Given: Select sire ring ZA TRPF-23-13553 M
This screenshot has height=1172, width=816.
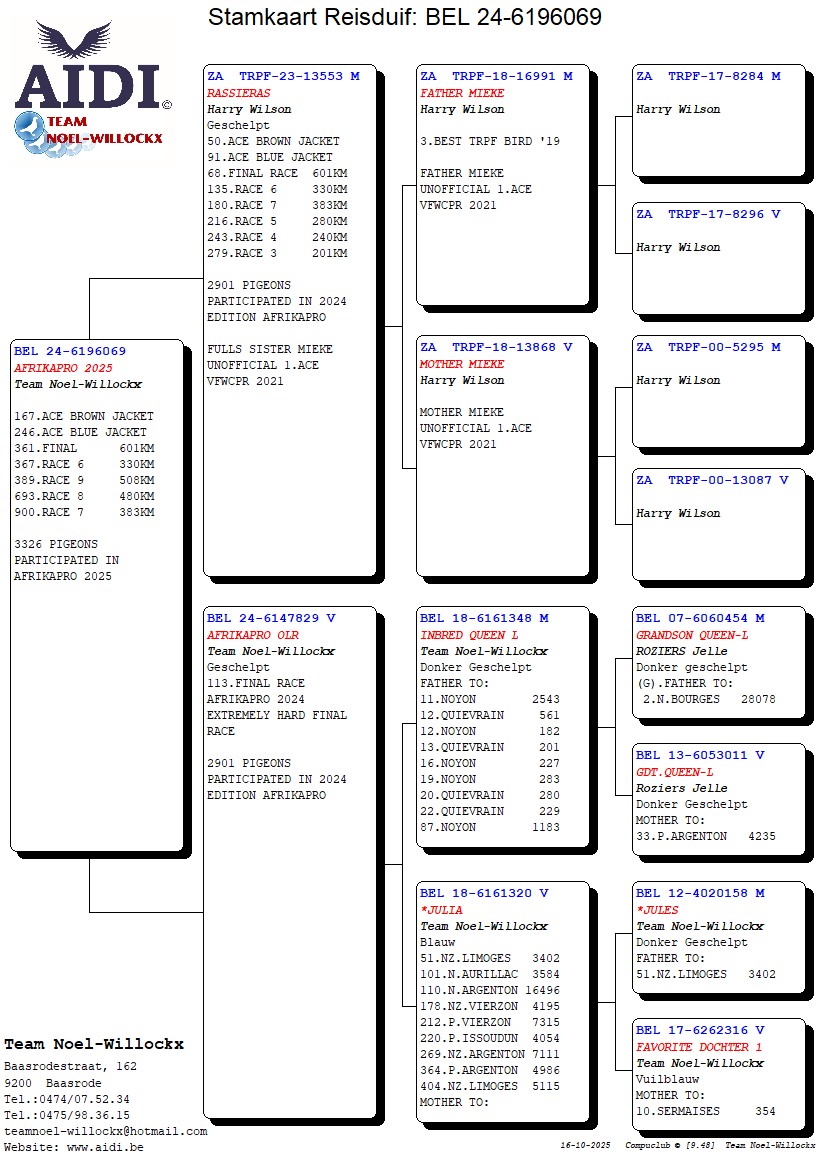Looking at the screenshot, I should [x=283, y=77].
